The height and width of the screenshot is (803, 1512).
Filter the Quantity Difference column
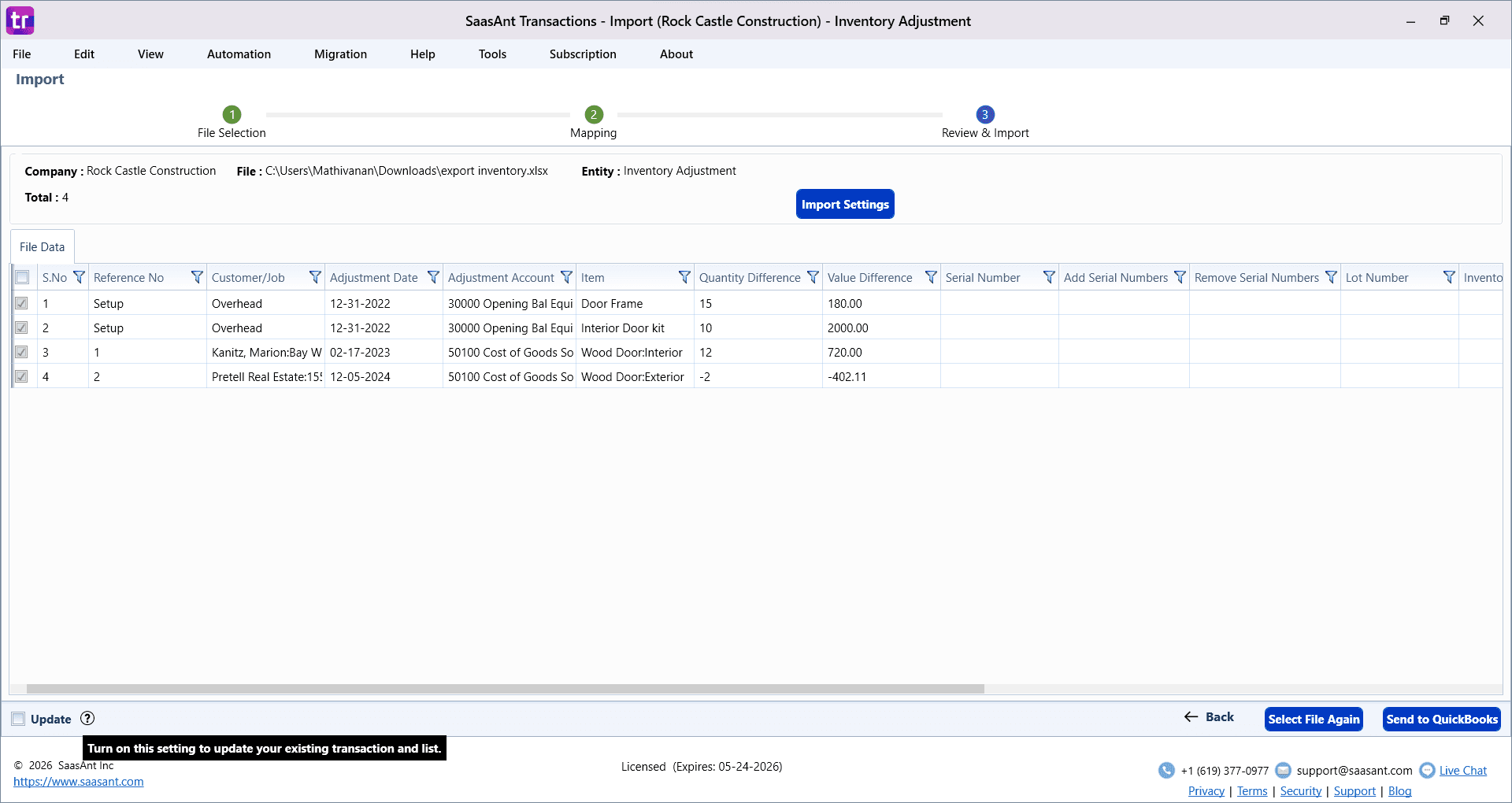click(813, 277)
